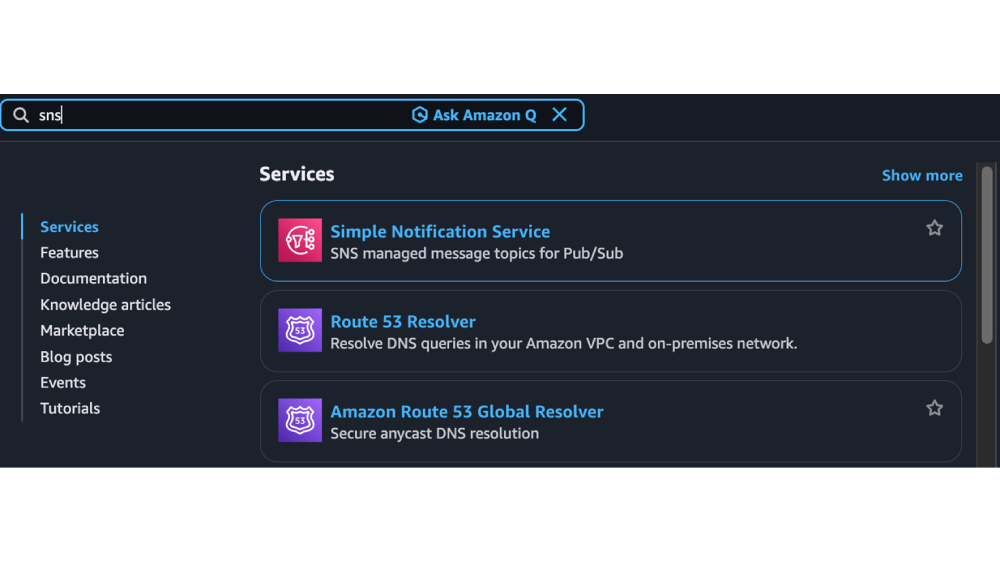Select Tutorials in the sidebar

click(70, 409)
